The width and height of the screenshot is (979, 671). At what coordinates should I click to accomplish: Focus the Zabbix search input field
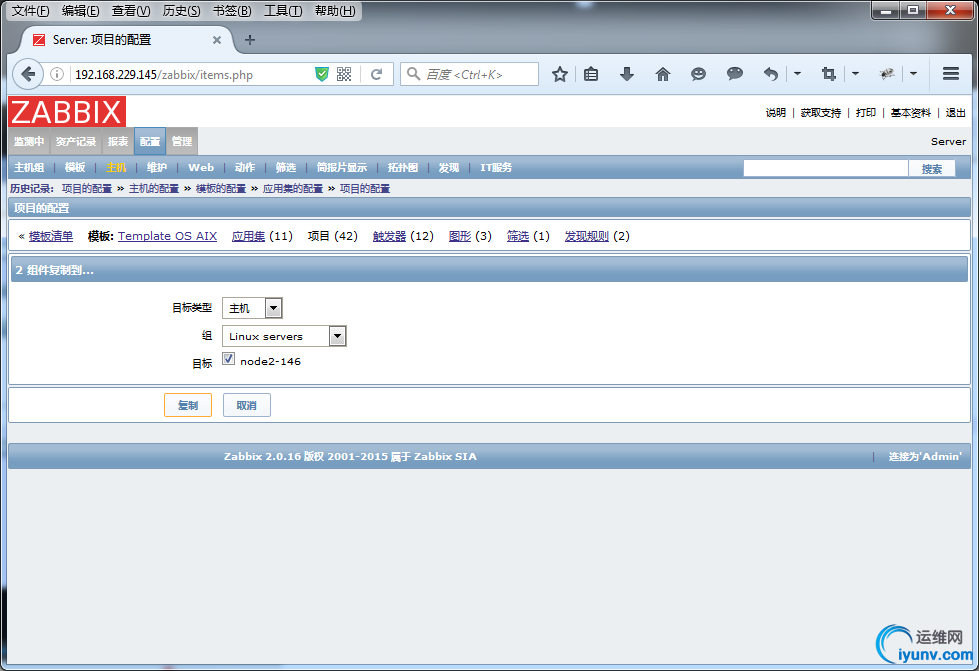pos(825,169)
